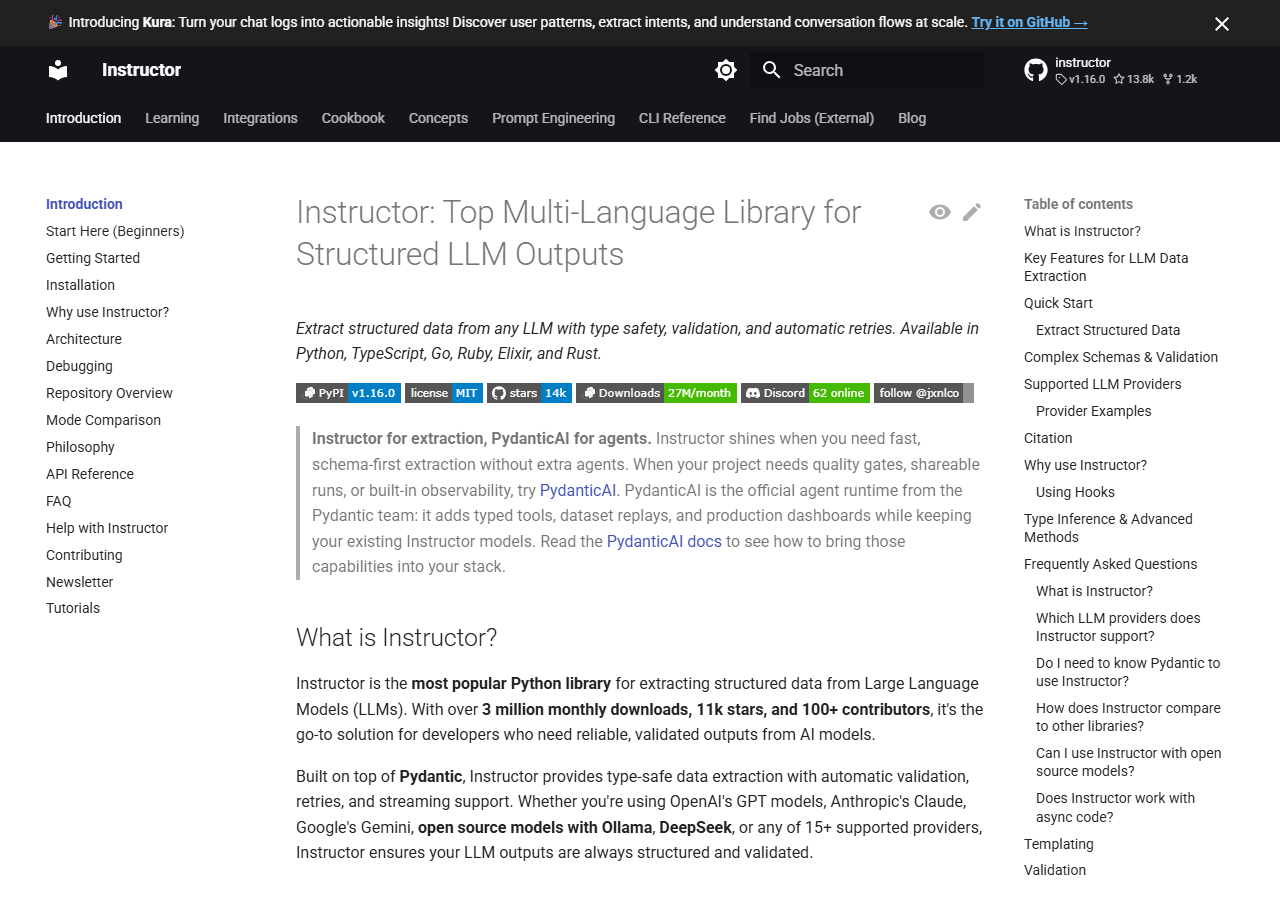The height and width of the screenshot is (900, 1280).
Task: Open Installation page in sidebar
Action: pyautogui.click(x=80, y=285)
